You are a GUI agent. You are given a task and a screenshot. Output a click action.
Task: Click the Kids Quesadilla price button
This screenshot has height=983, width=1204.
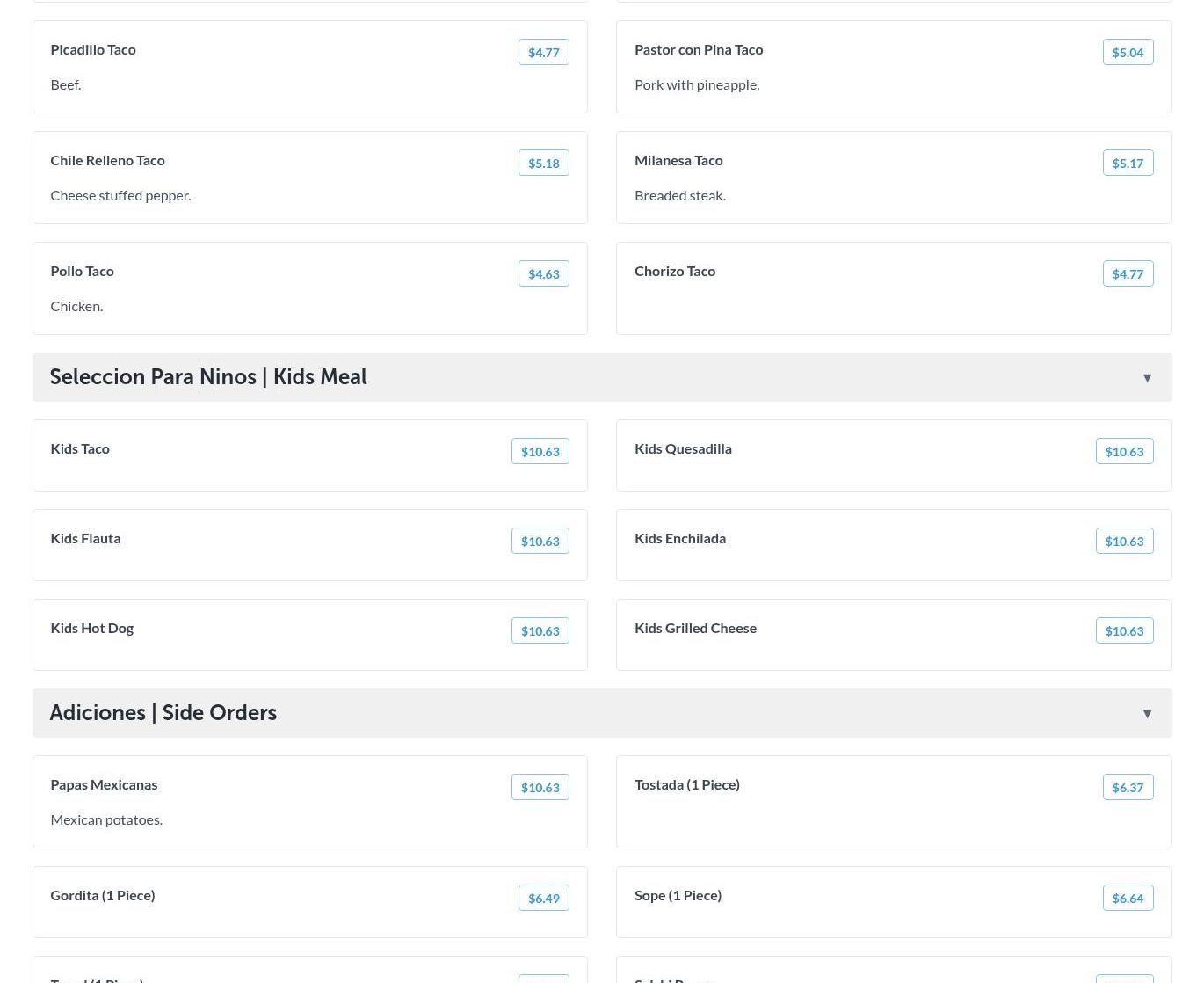[1124, 452]
